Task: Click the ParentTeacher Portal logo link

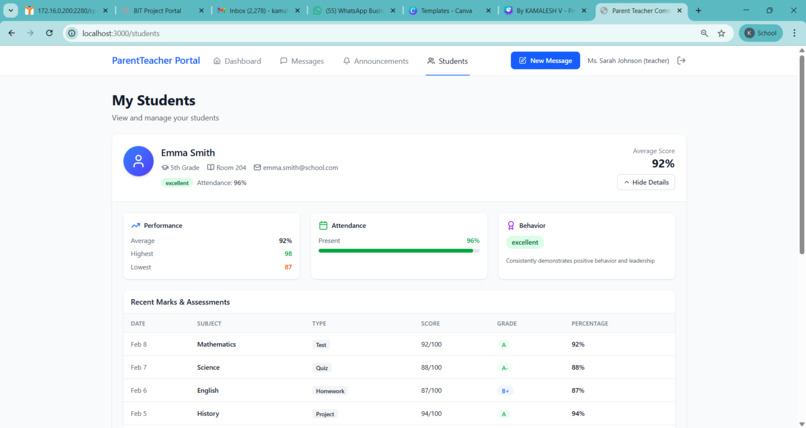Action: [x=156, y=61]
